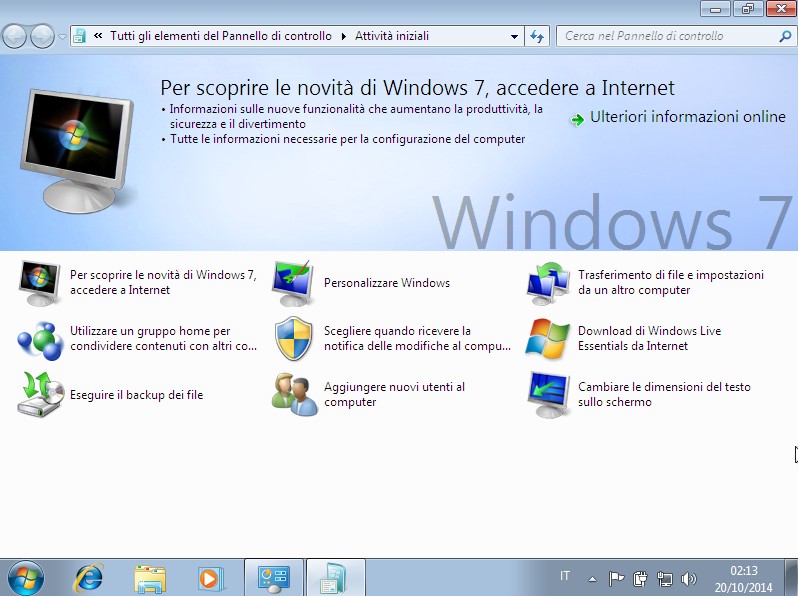Switch to Control Panel taskbar button
This screenshot has height=596, width=798.
click(x=274, y=578)
